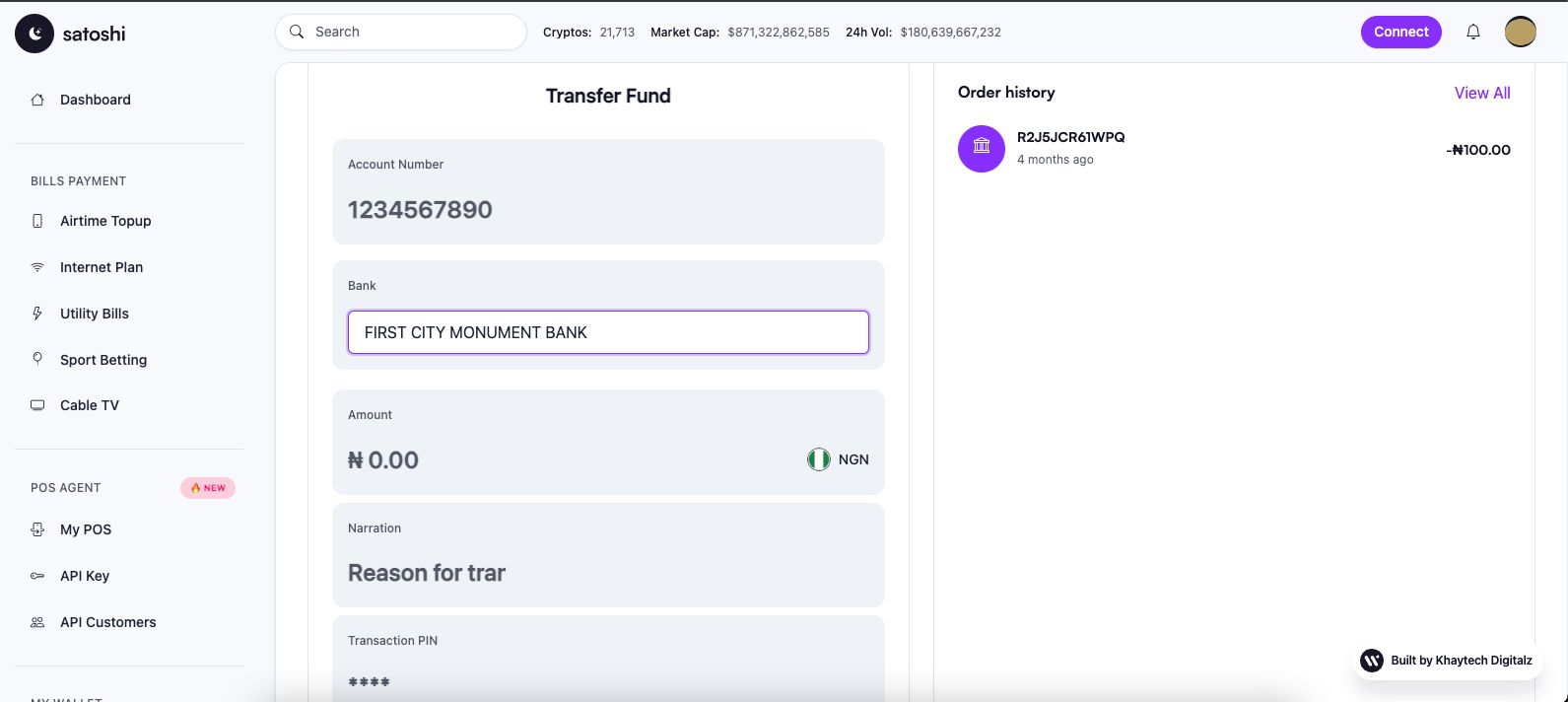Open the user profile avatar
The width and height of the screenshot is (1568, 702).
click(1520, 32)
